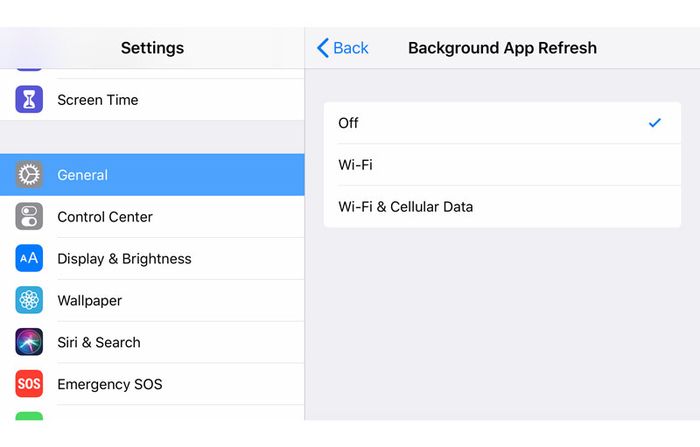Tap the partially visible green icon below SOS

[x=29, y=416]
